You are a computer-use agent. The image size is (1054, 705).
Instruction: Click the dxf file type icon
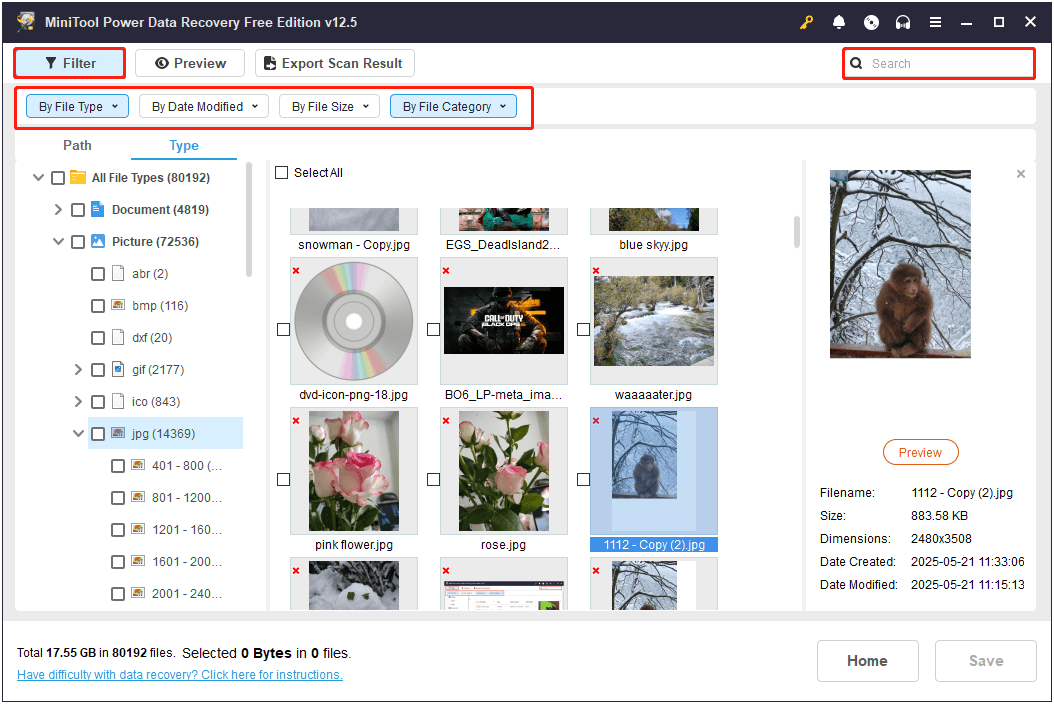118,337
